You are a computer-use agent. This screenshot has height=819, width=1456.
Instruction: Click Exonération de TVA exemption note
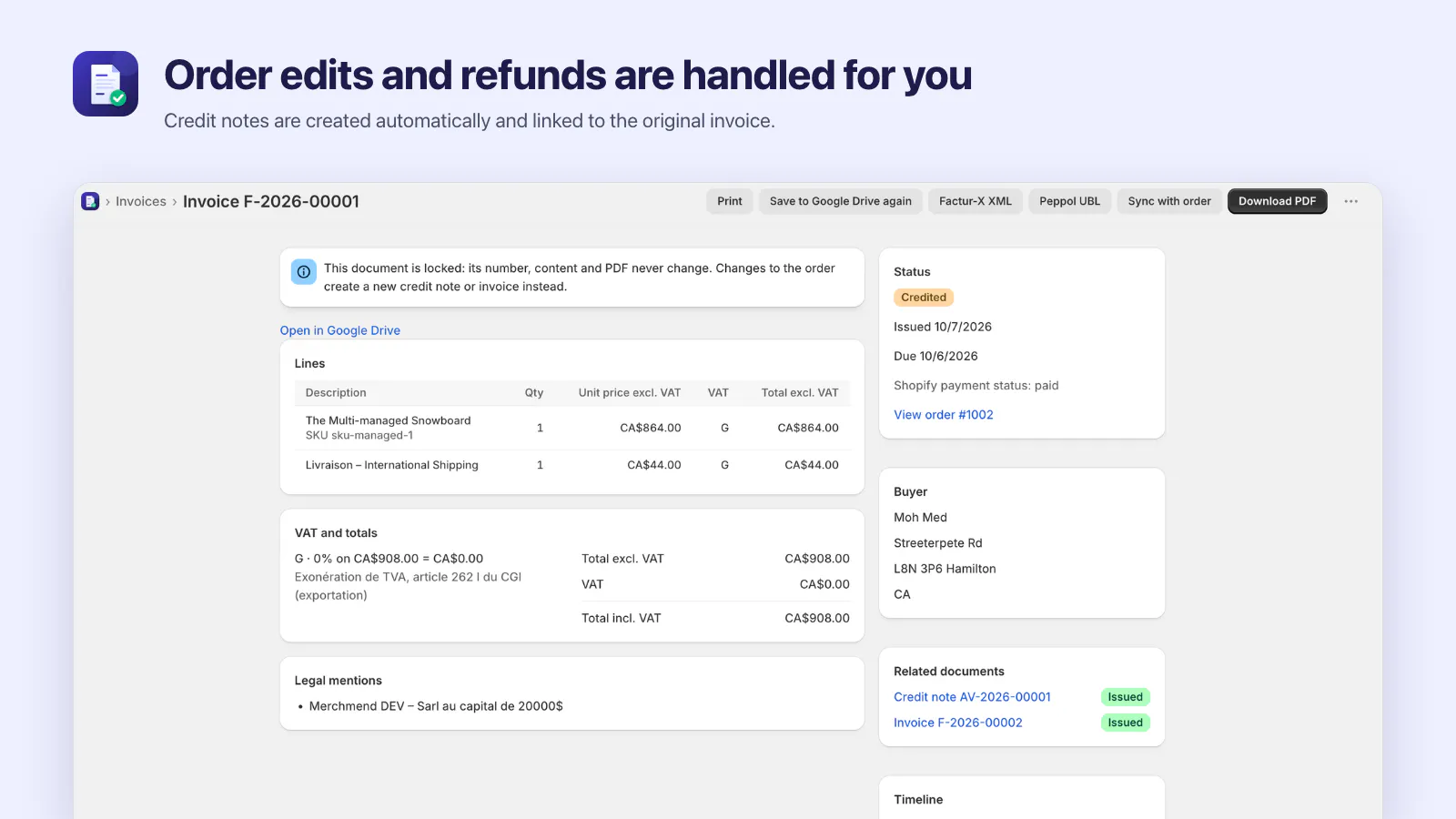[408, 586]
